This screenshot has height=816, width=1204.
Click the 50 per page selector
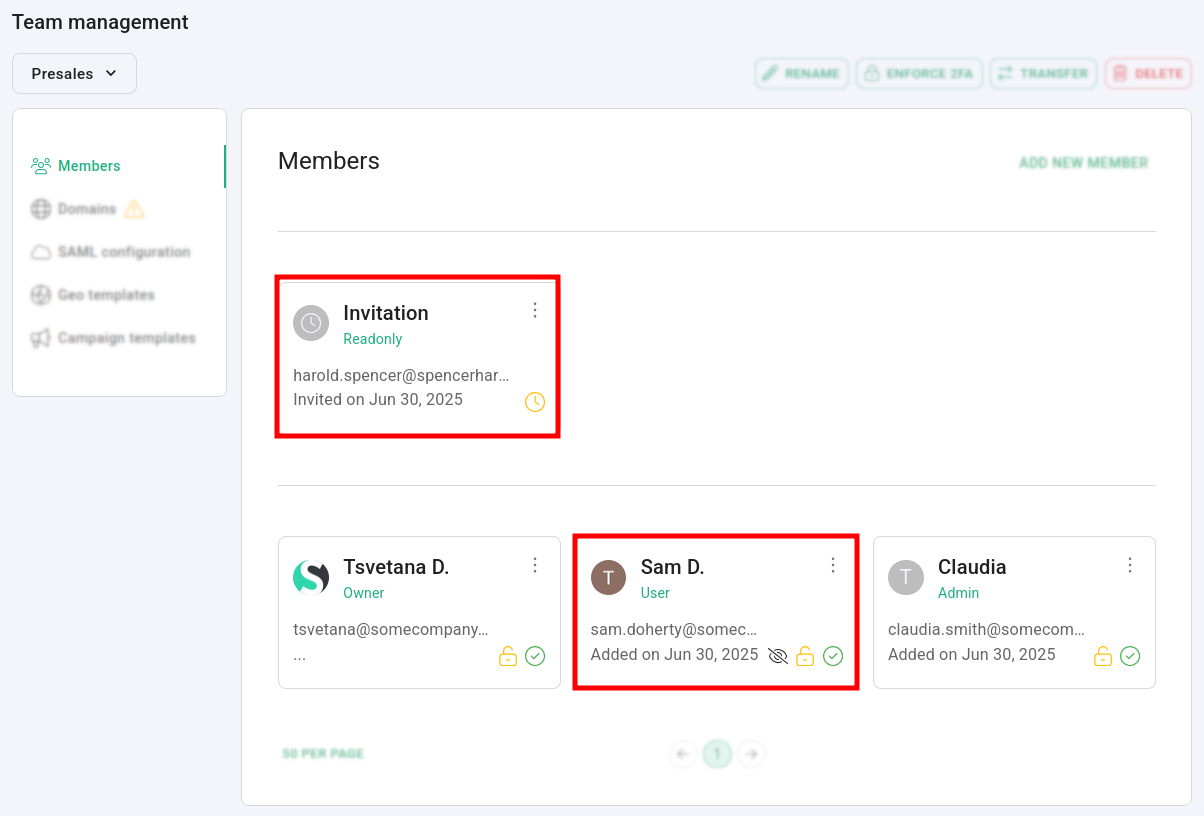coord(323,753)
